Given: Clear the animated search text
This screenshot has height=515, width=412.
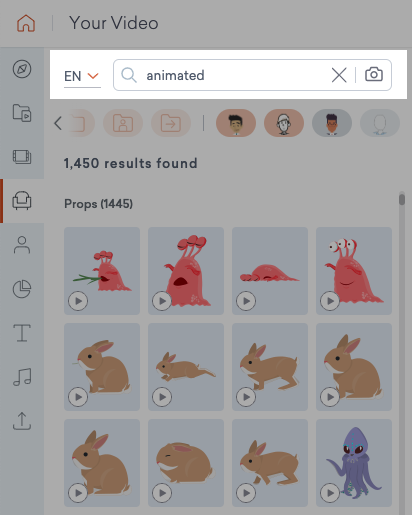Looking at the screenshot, I should coord(339,75).
